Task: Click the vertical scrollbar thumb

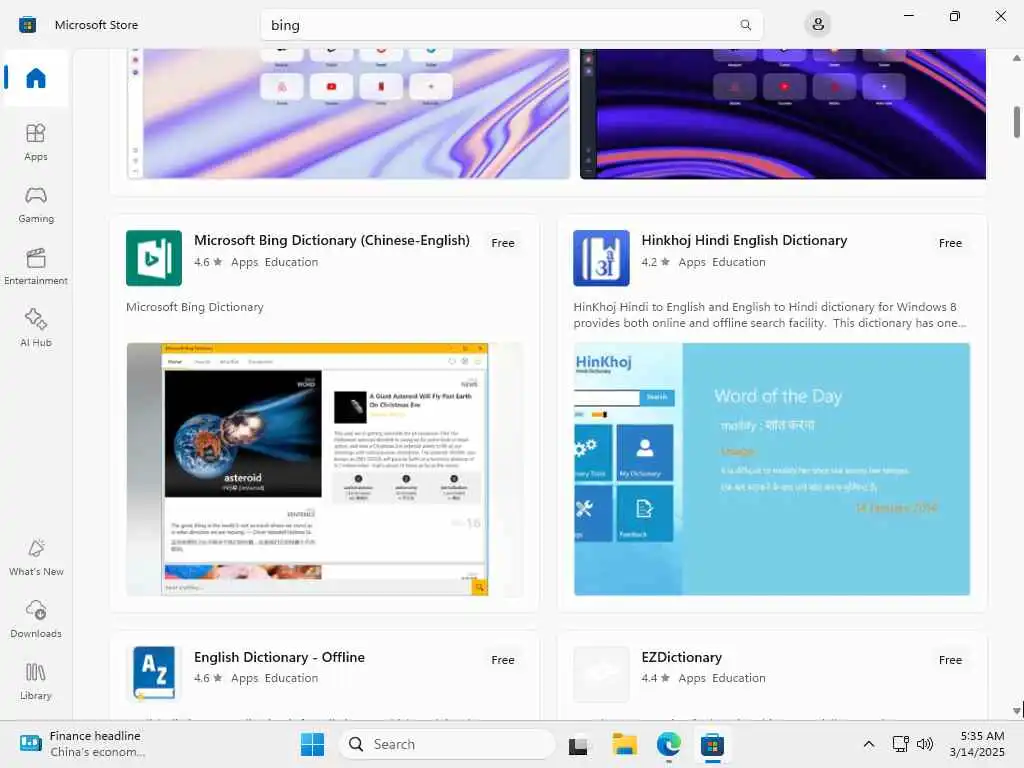Action: pos(1017,122)
